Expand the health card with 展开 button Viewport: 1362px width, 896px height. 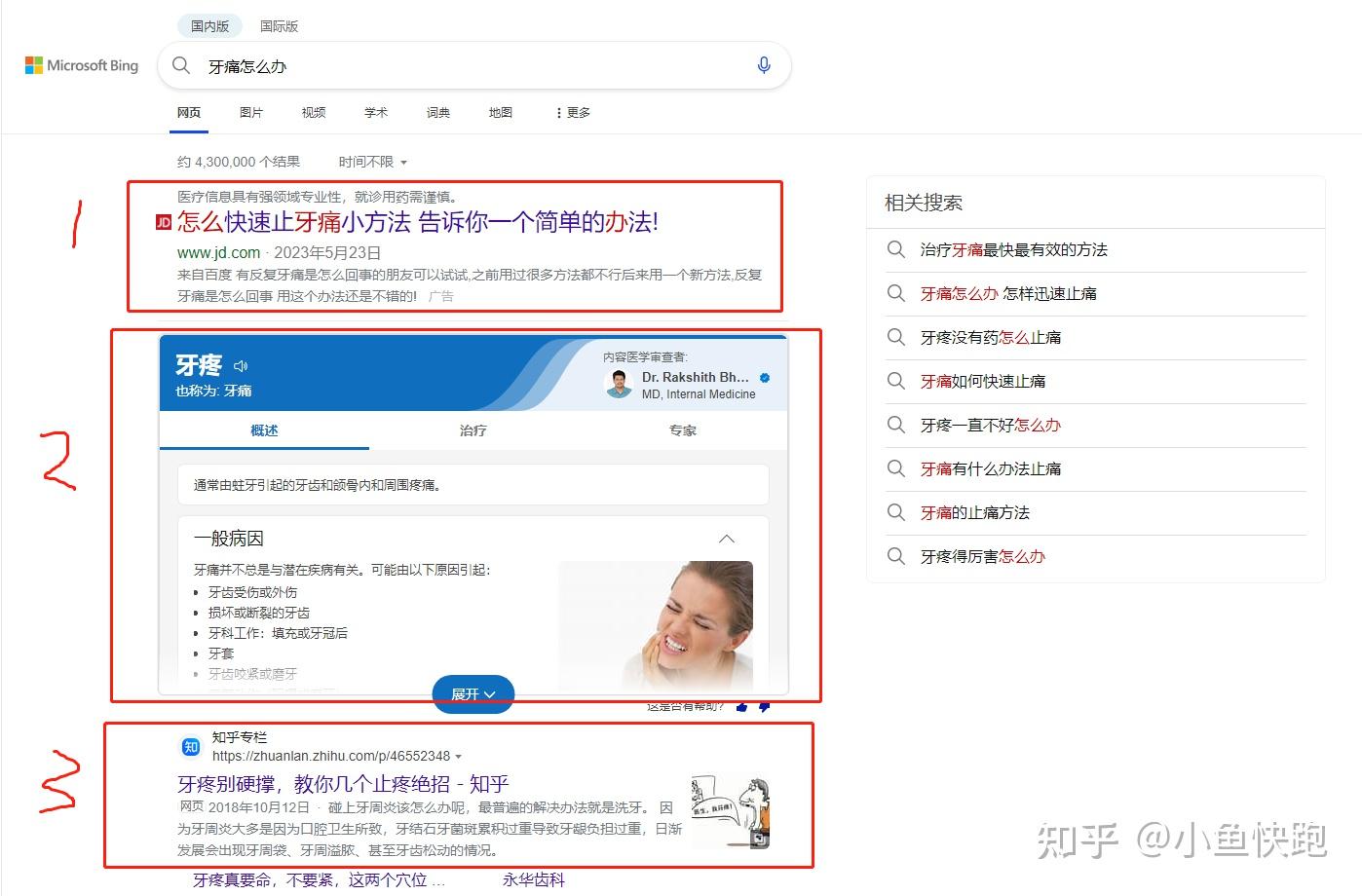pos(473,693)
